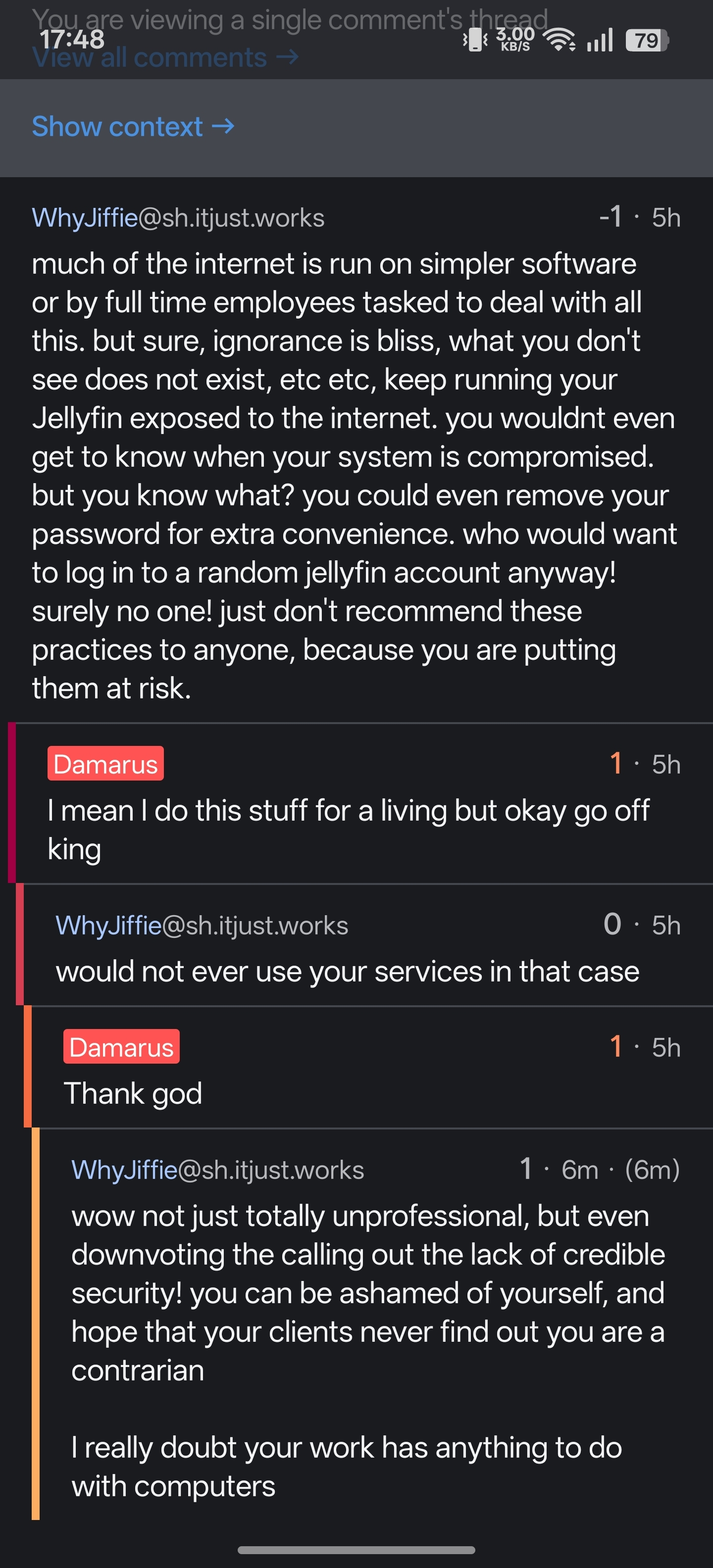Tap the arrow next to Show context
The height and width of the screenshot is (1568, 713).
point(223,127)
